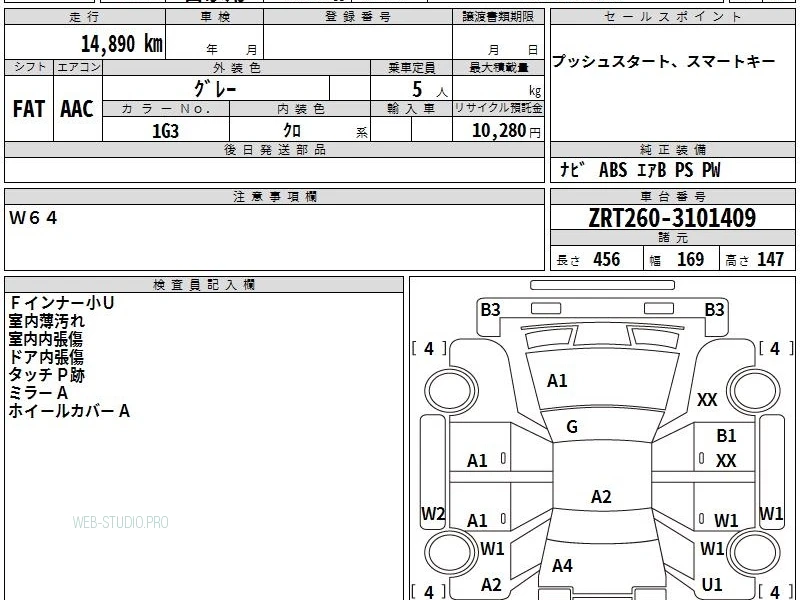
Task: Click inspector note 室内内張傷
Action: pos(45,339)
